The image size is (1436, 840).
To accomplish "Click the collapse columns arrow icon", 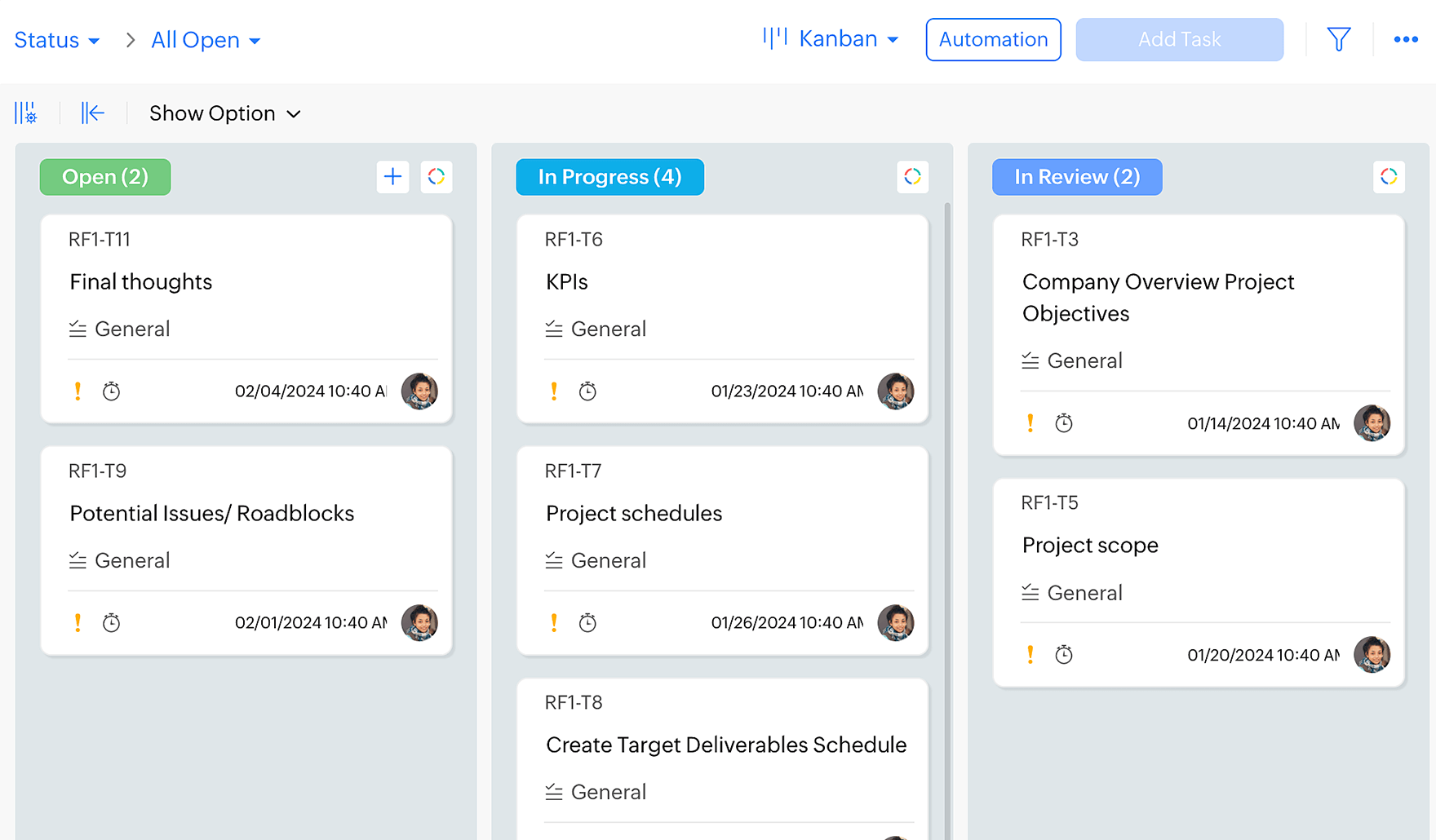I will tap(92, 113).
